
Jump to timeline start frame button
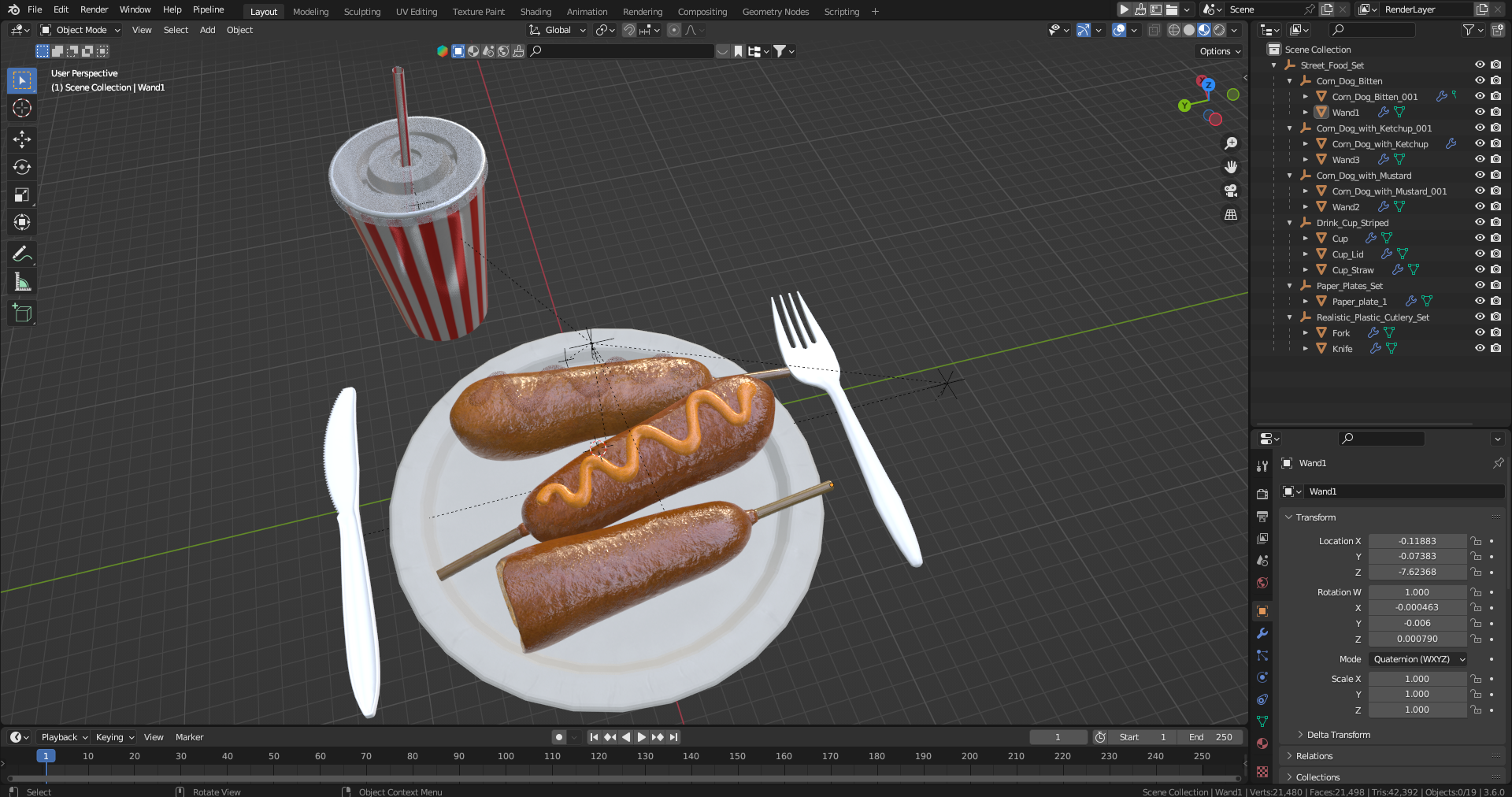594,737
